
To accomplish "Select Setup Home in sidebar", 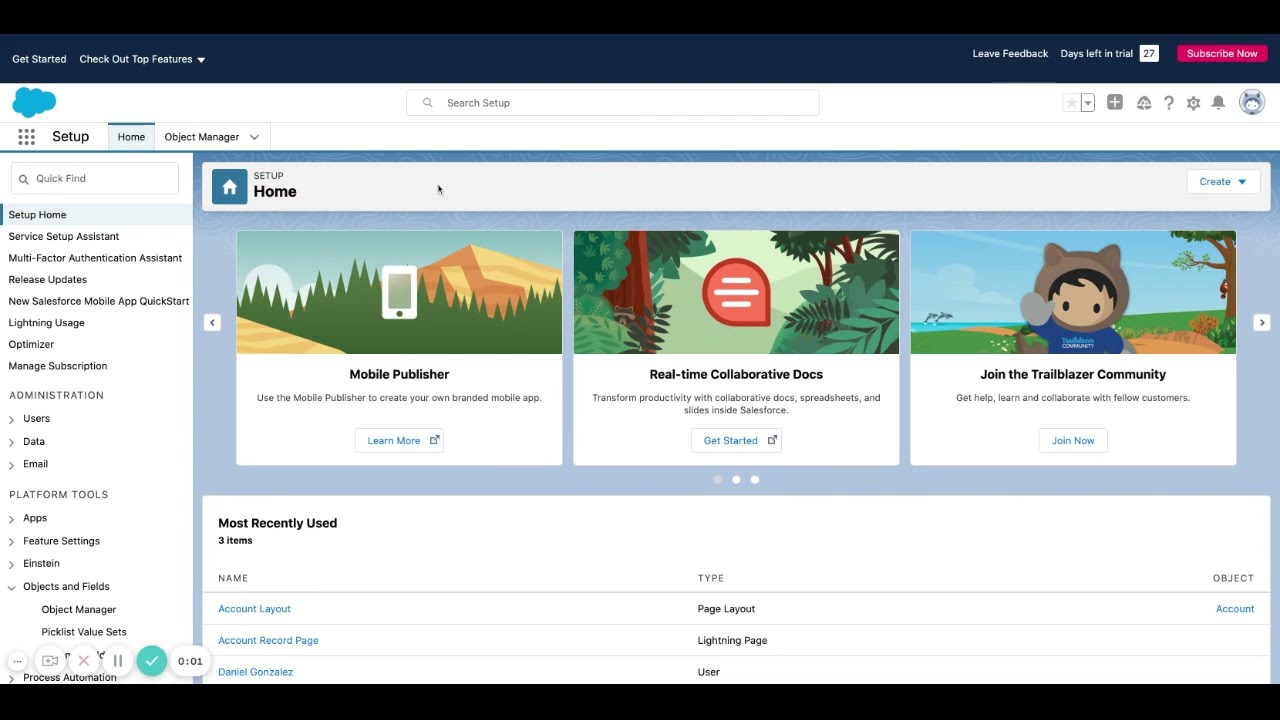I will (x=96, y=215).
